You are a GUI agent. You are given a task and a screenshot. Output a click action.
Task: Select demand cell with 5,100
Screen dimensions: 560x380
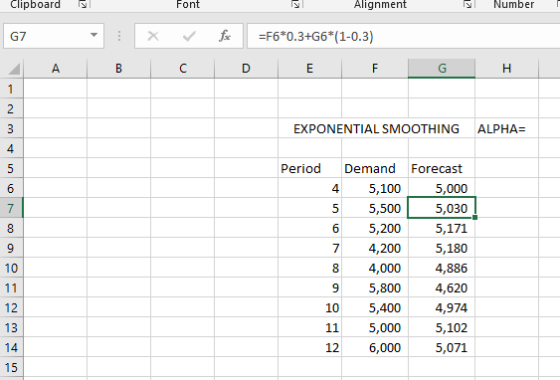pos(375,188)
